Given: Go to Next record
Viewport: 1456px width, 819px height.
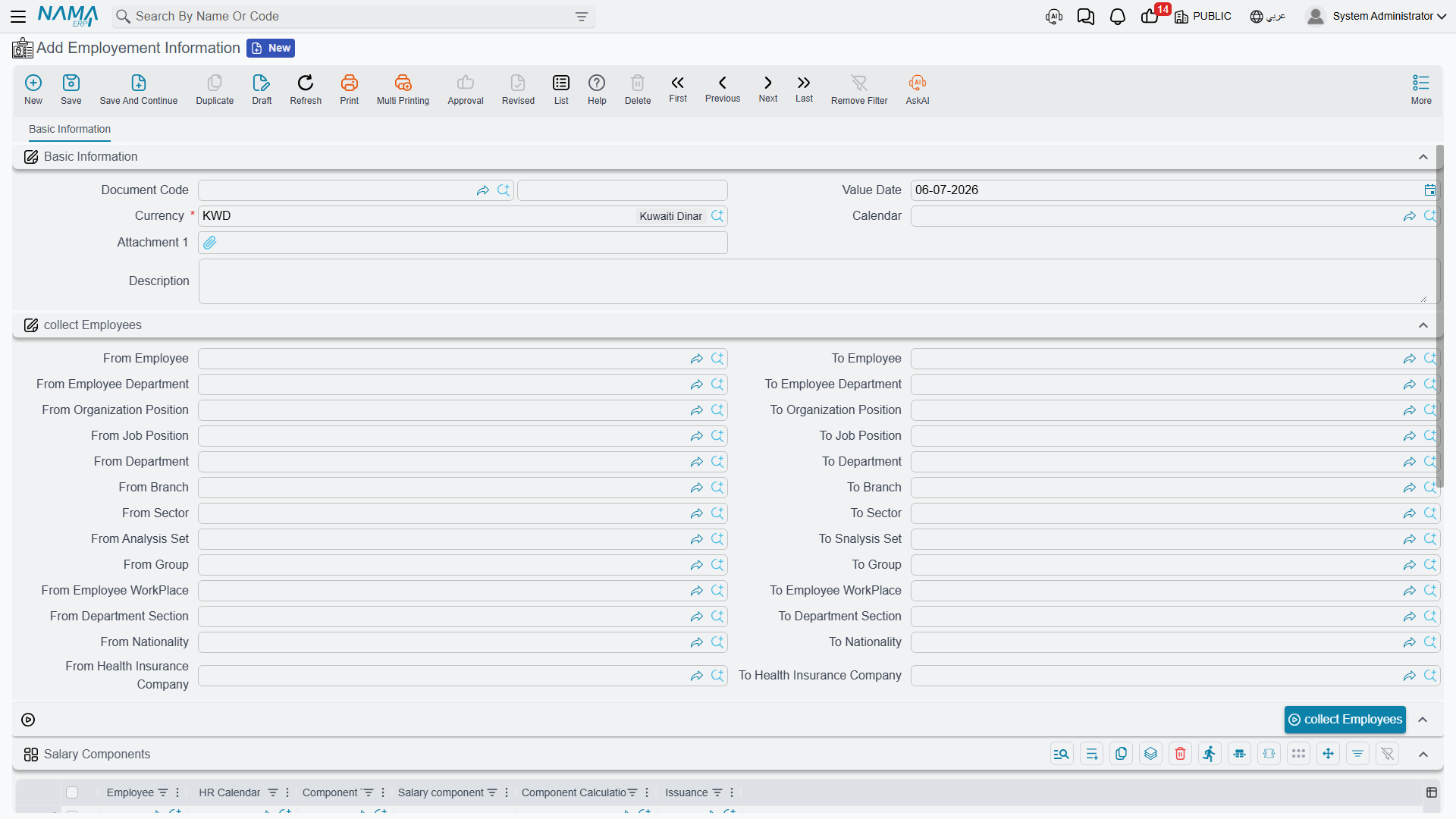Looking at the screenshot, I should [768, 88].
